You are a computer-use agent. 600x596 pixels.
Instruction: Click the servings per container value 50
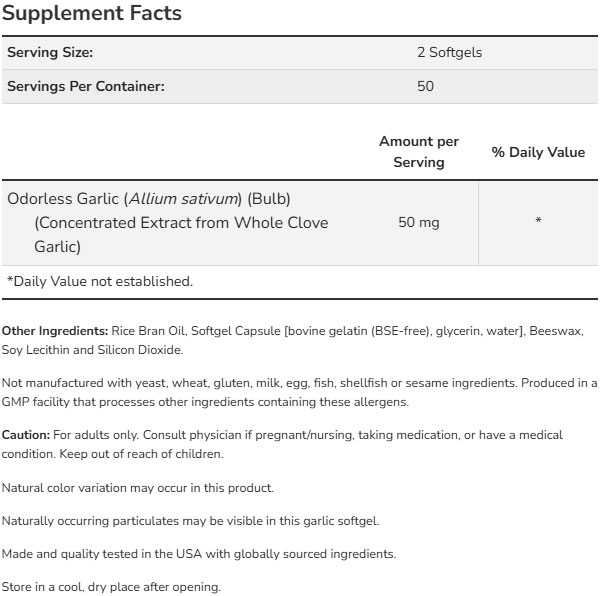click(x=425, y=86)
